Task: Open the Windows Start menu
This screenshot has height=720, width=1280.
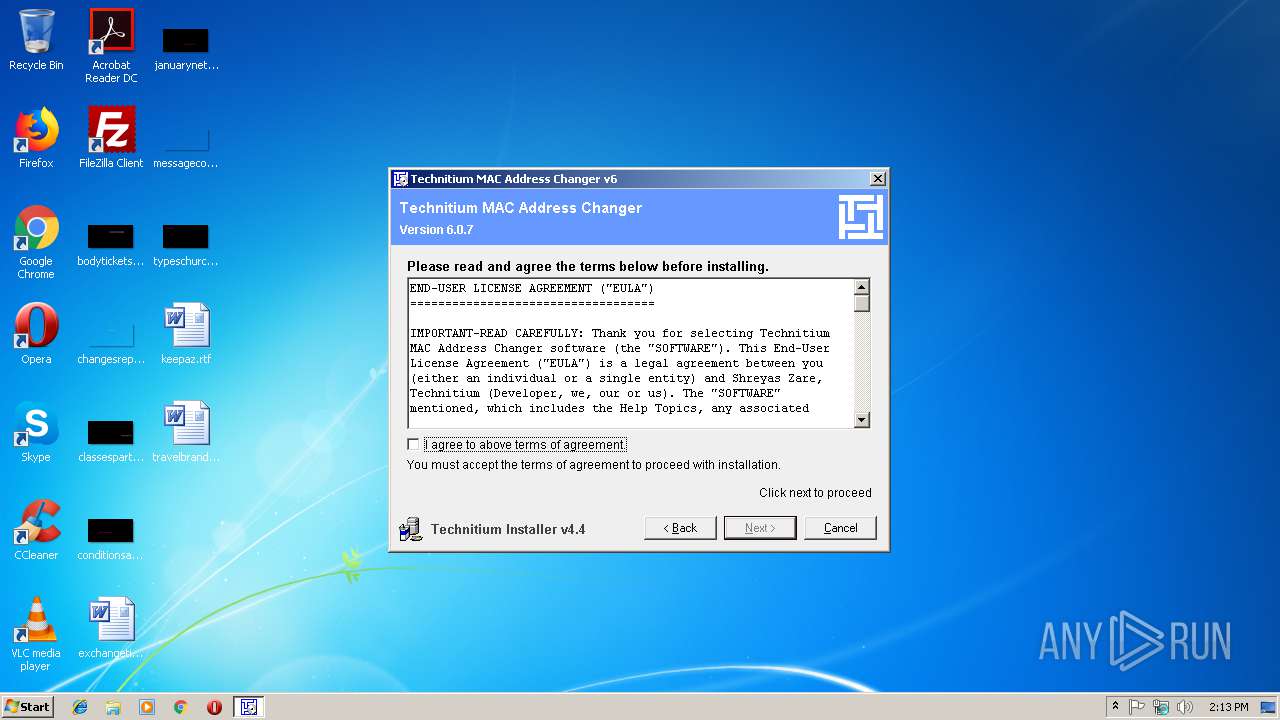Action: (27, 706)
